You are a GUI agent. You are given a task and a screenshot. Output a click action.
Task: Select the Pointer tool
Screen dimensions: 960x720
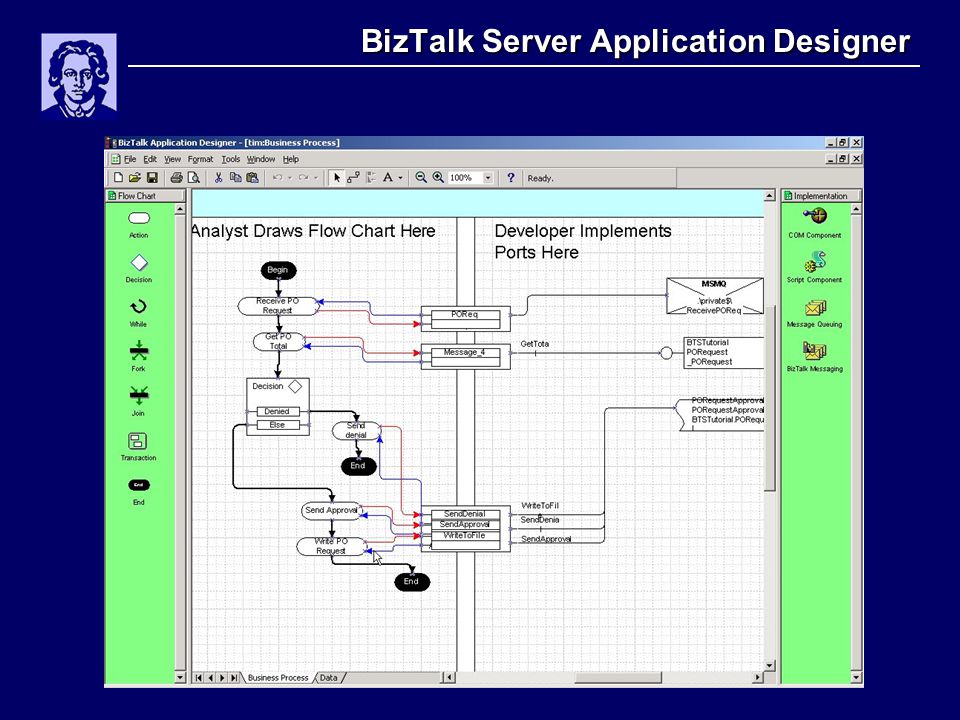336,178
